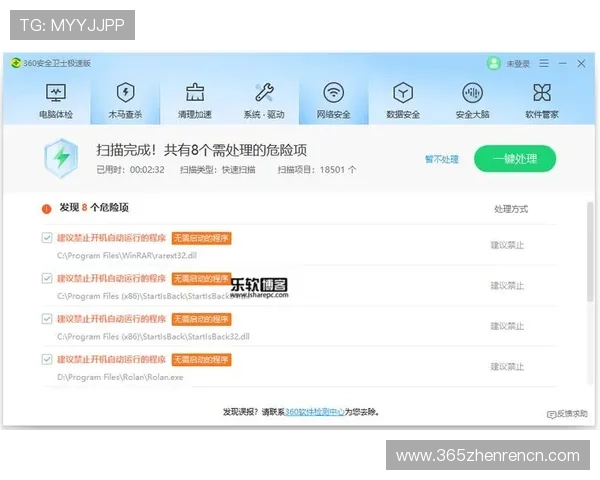Click the 扫描完成 scan result heading

point(201,150)
